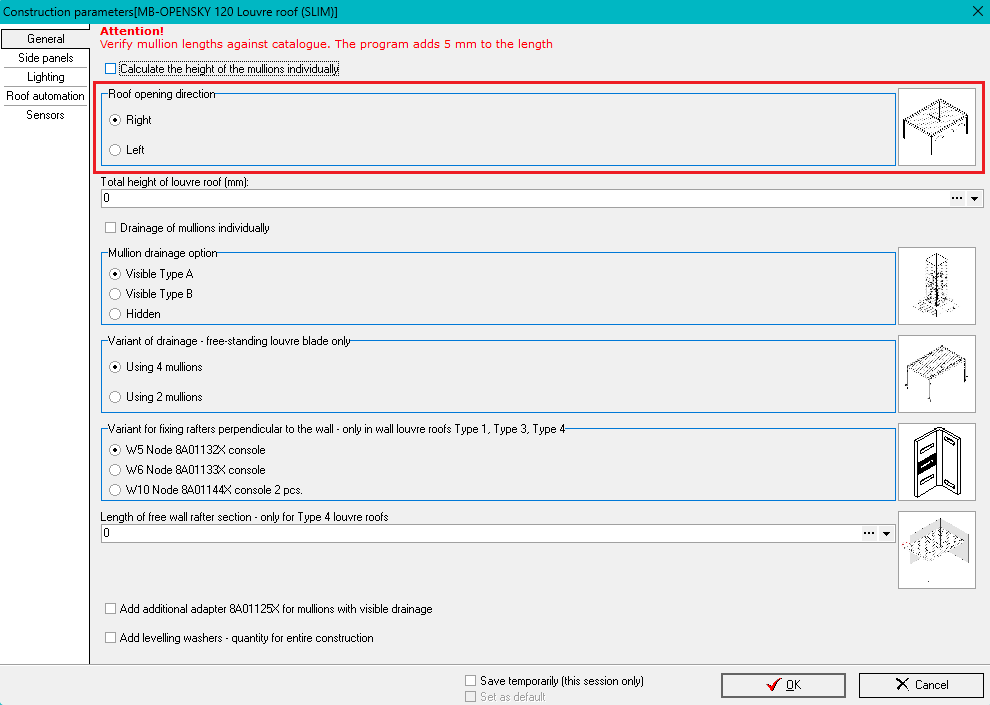Enable calculating mullion height individually
Image resolution: width=990 pixels, height=705 pixels.
(x=111, y=69)
